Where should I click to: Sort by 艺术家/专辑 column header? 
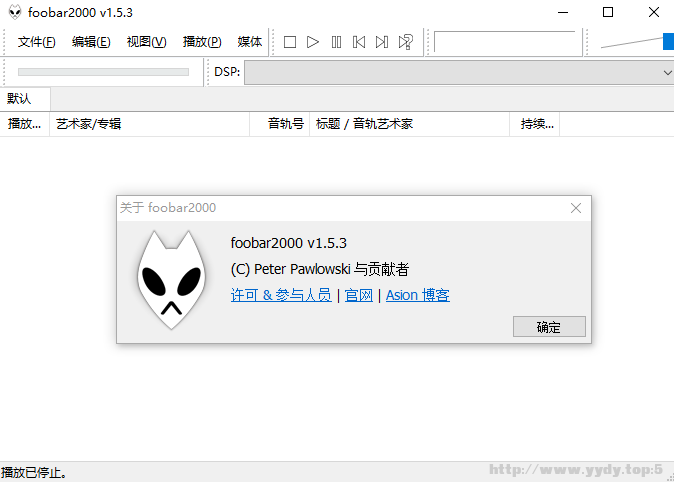[x=150, y=124]
